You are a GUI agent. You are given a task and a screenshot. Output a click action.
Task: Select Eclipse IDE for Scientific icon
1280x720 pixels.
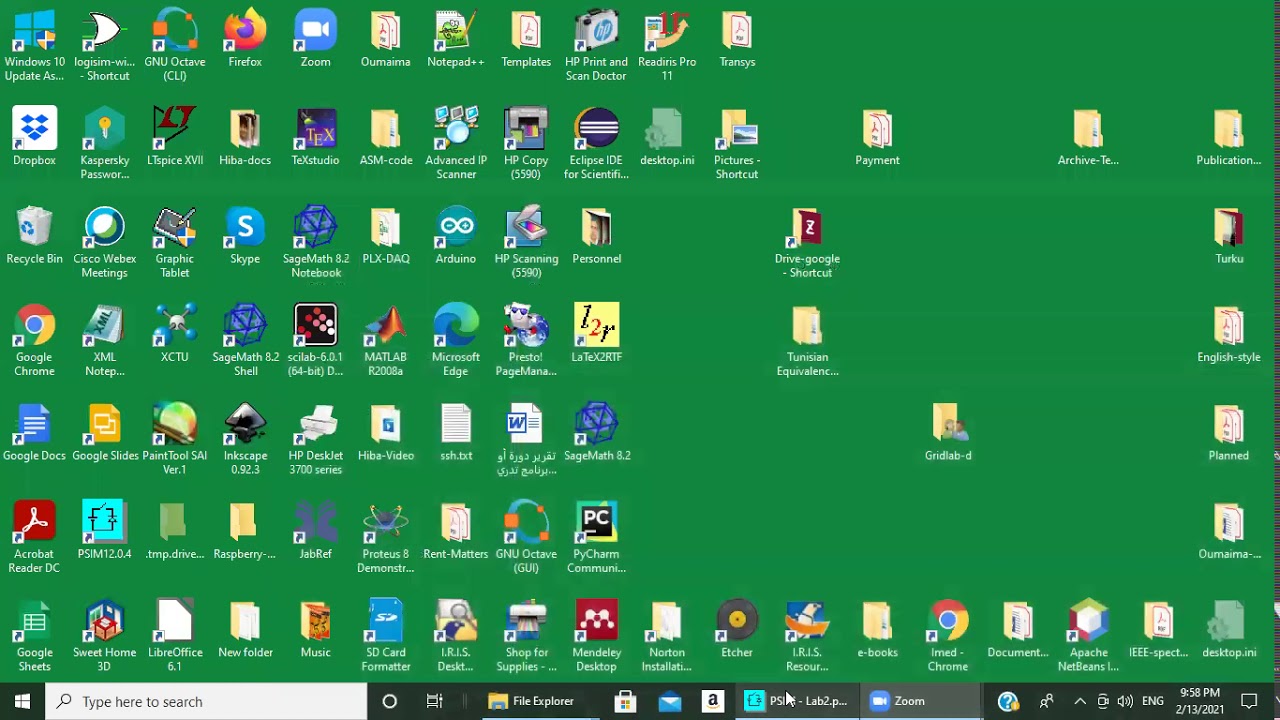tap(596, 145)
